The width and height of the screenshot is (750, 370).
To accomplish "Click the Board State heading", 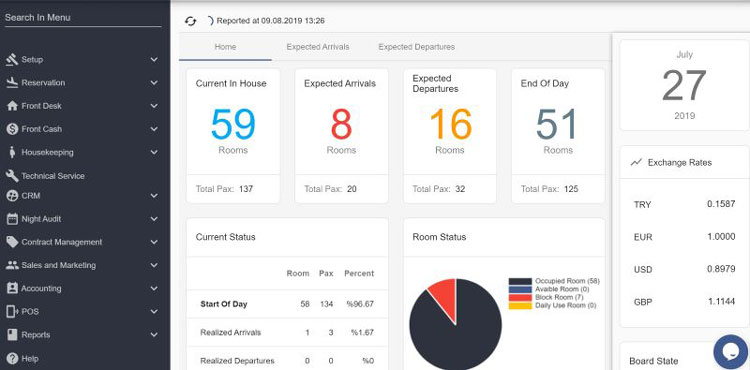I will click(653, 361).
